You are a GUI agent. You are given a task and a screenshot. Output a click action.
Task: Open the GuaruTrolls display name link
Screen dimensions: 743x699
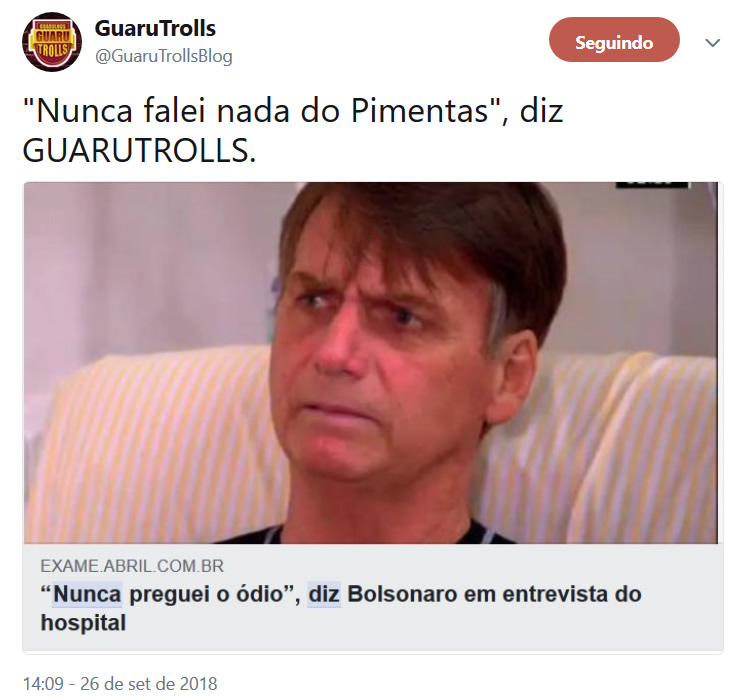(x=155, y=28)
